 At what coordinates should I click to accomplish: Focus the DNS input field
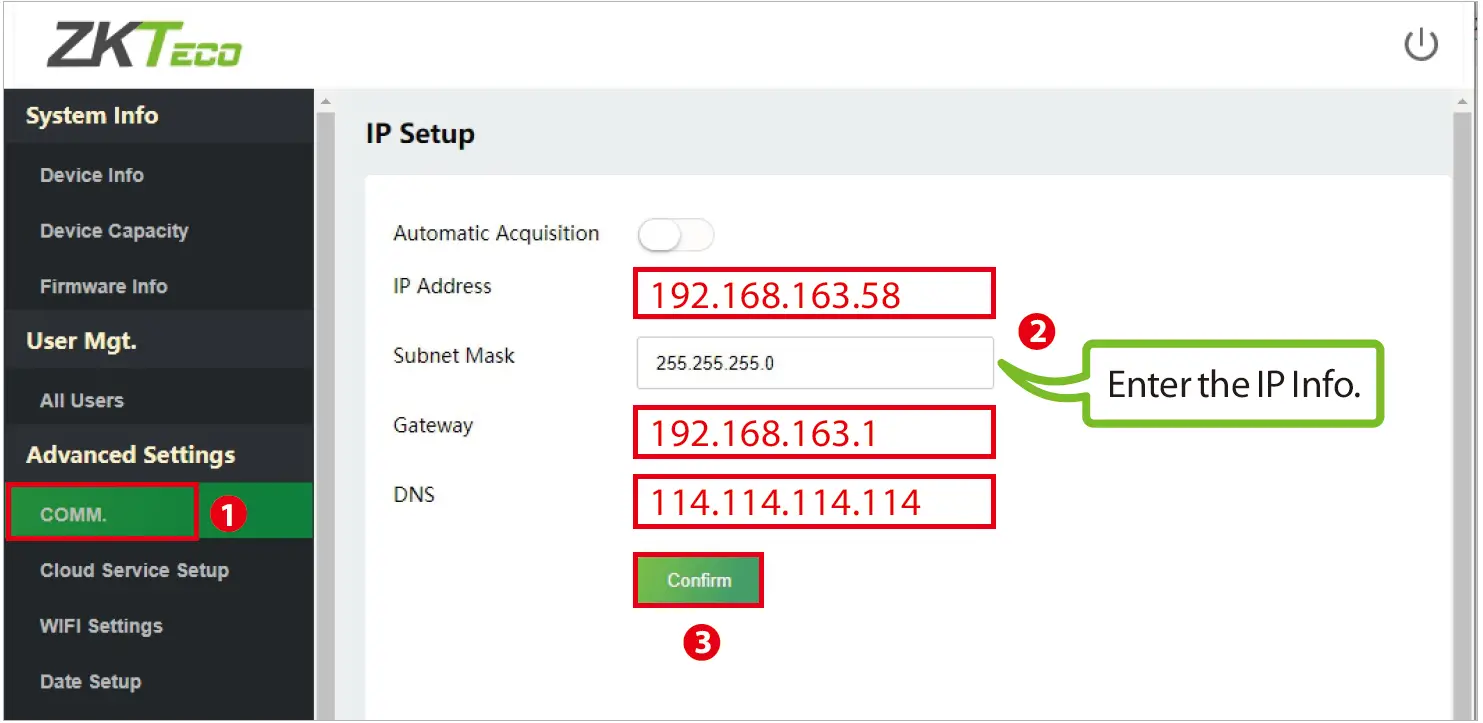point(814,502)
